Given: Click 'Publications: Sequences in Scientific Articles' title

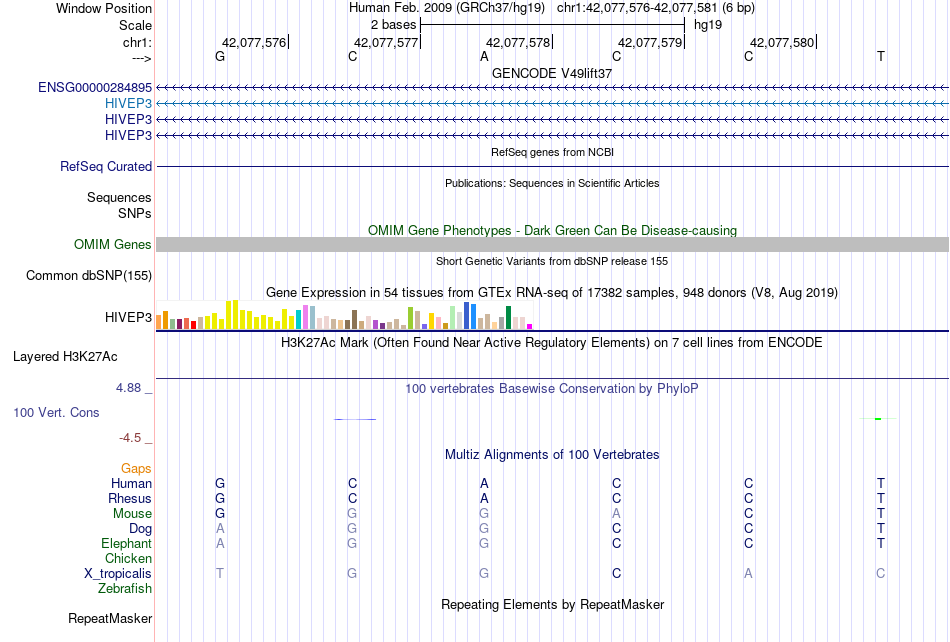Looking at the screenshot, I should pos(552,184).
